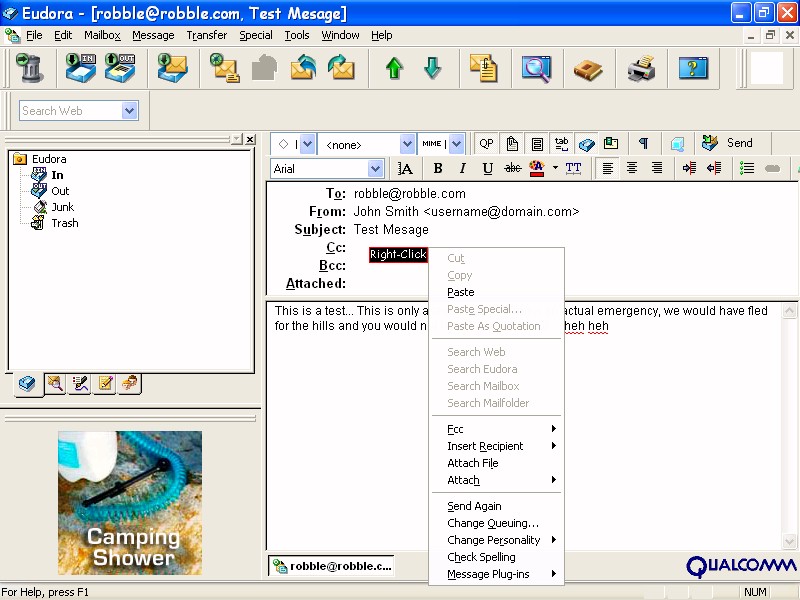This screenshot has height=600, width=800.
Task: Click the increase indent icon
Action: 689,168
